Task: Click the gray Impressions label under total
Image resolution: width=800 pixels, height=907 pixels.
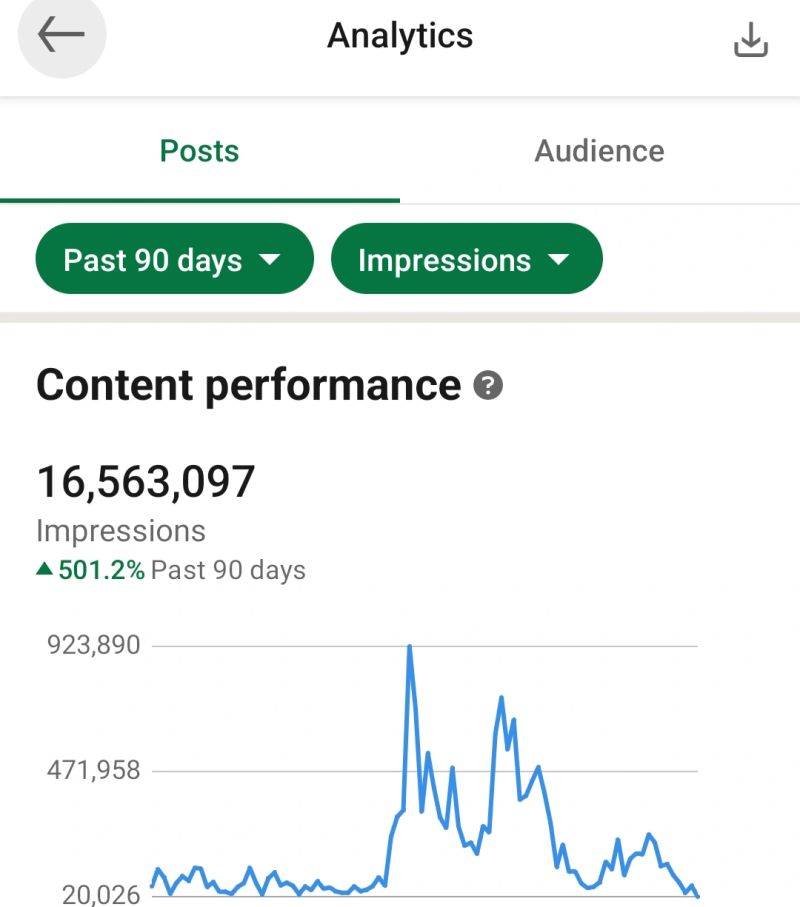Action: [x=121, y=530]
